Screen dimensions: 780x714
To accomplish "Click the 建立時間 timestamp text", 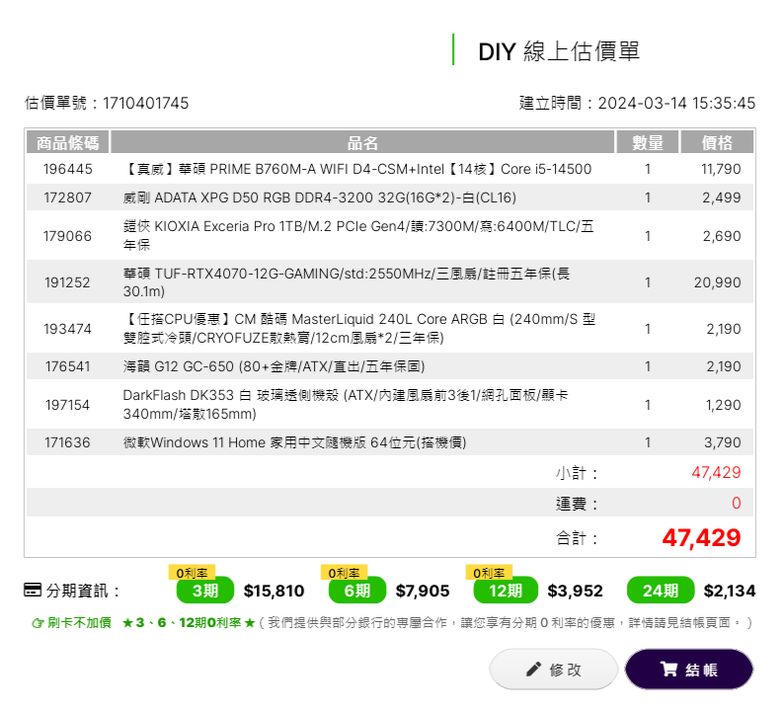I will click(637, 103).
